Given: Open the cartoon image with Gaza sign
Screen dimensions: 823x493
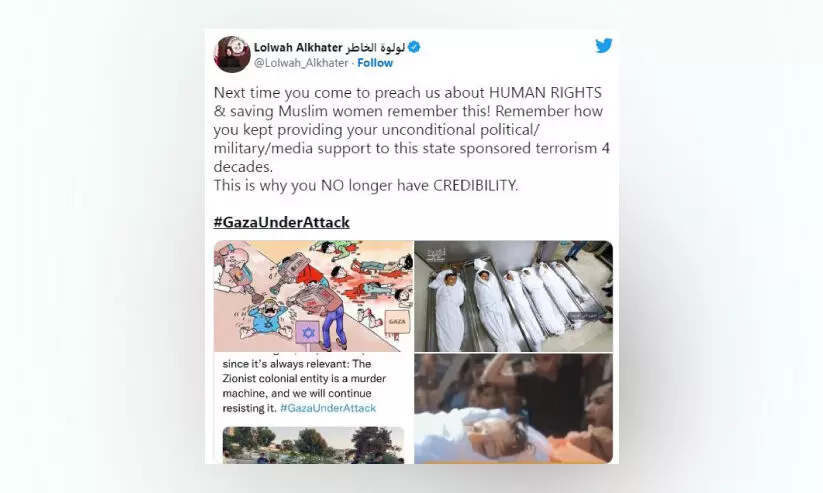Looking at the screenshot, I should [313, 296].
